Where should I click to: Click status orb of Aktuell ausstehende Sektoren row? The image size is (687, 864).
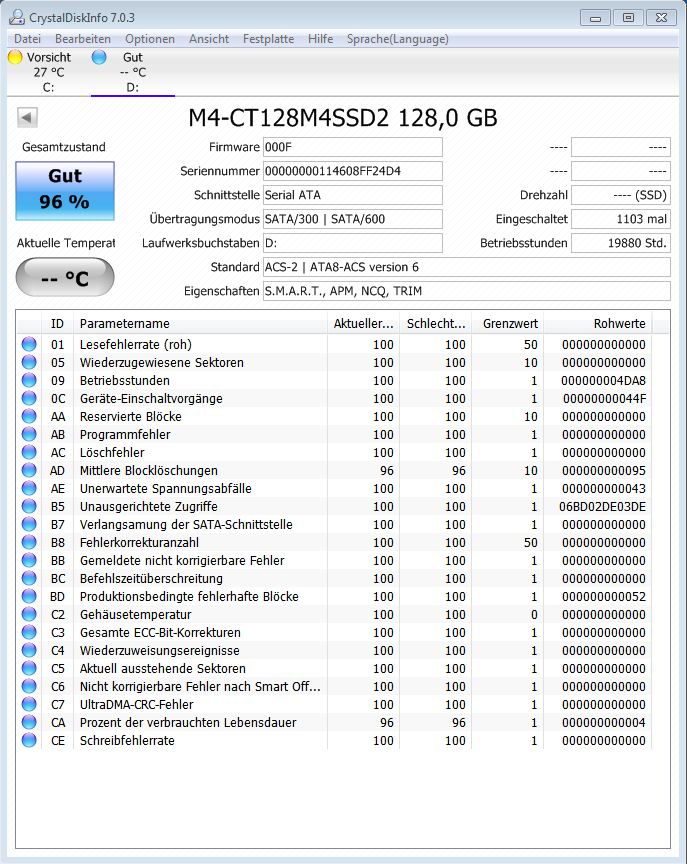(x=29, y=668)
